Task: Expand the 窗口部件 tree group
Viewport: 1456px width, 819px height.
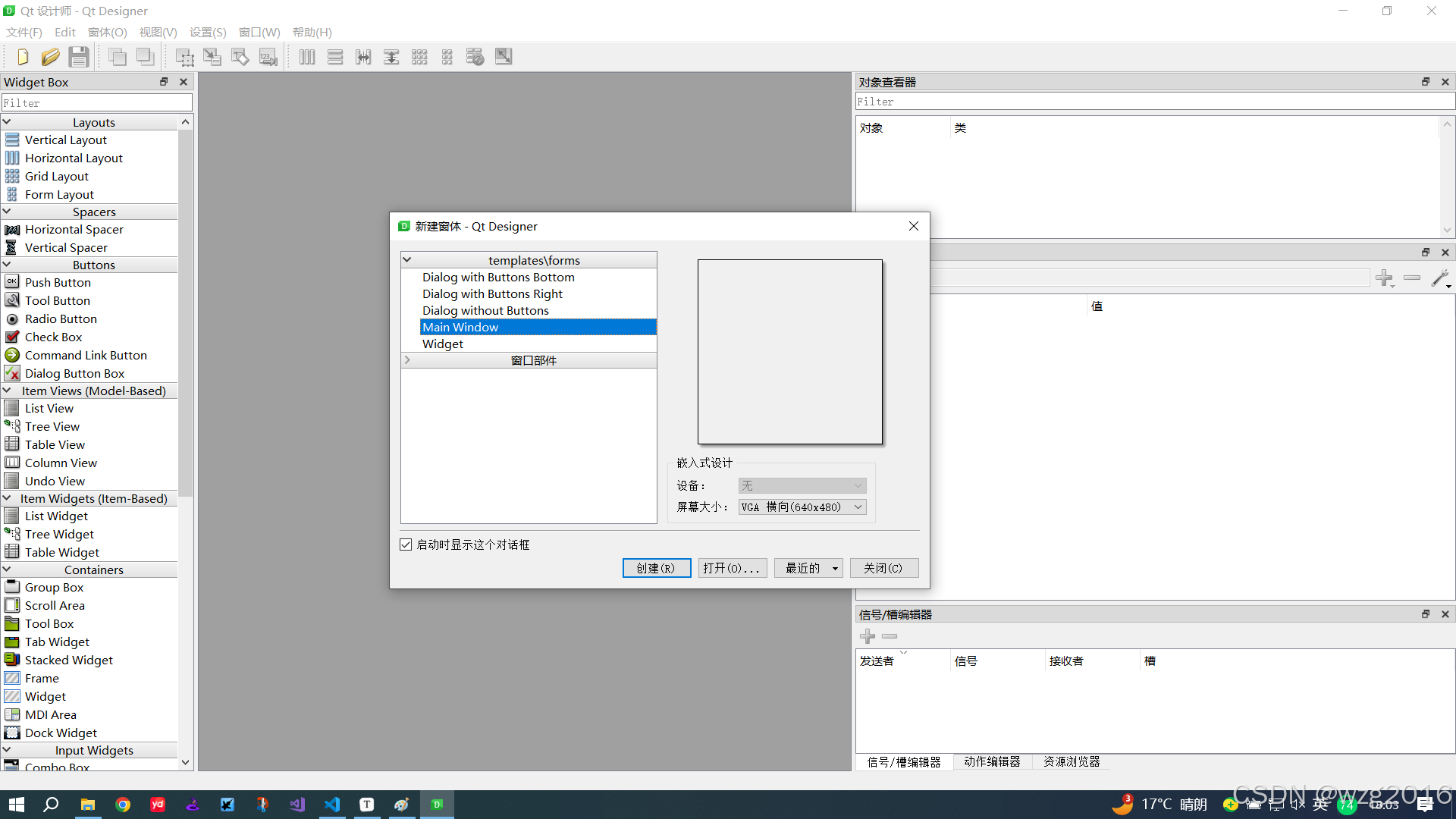Action: [x=407, y=360]
